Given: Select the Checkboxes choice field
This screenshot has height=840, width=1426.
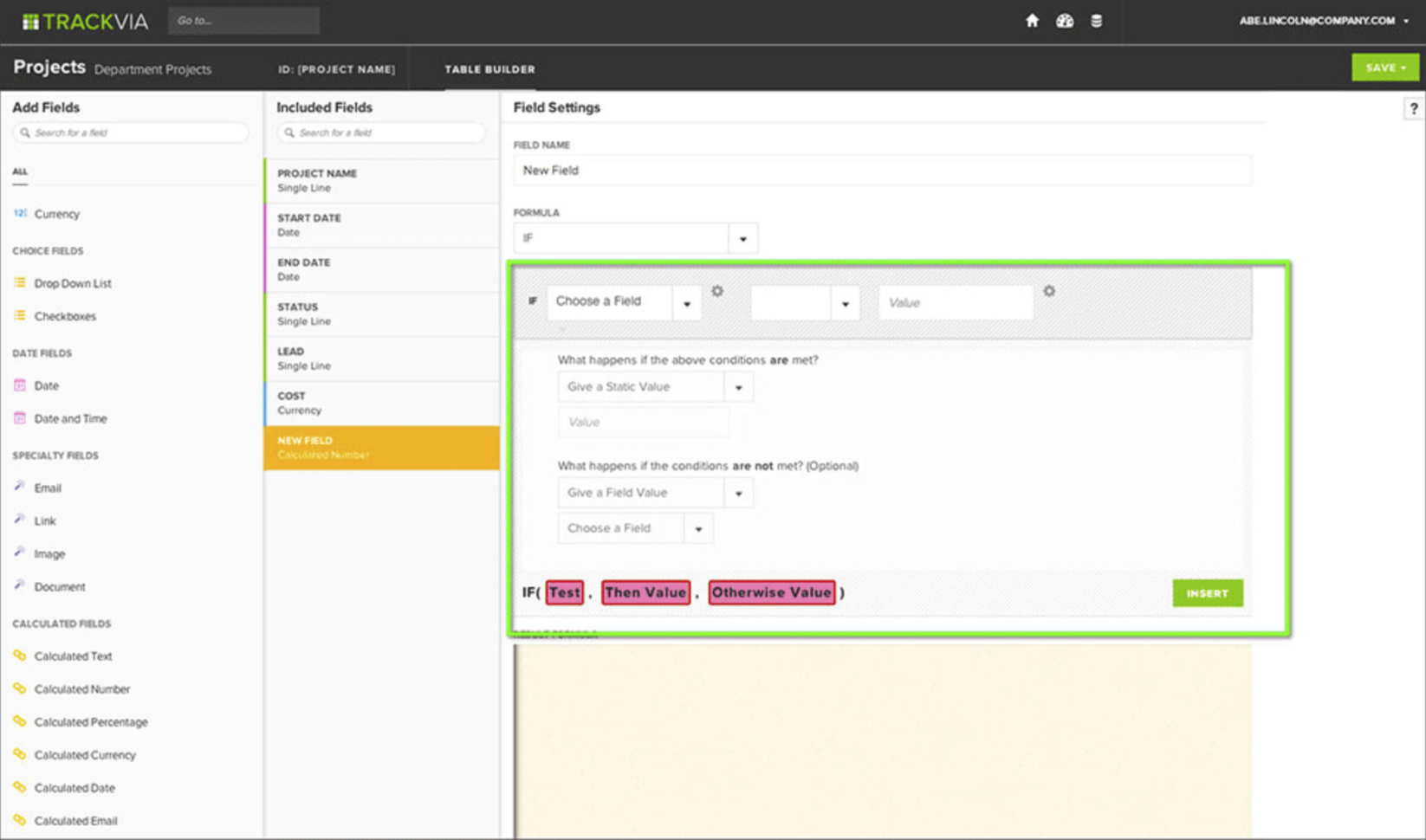Looking at the screenshot, I should coord(64,316).
